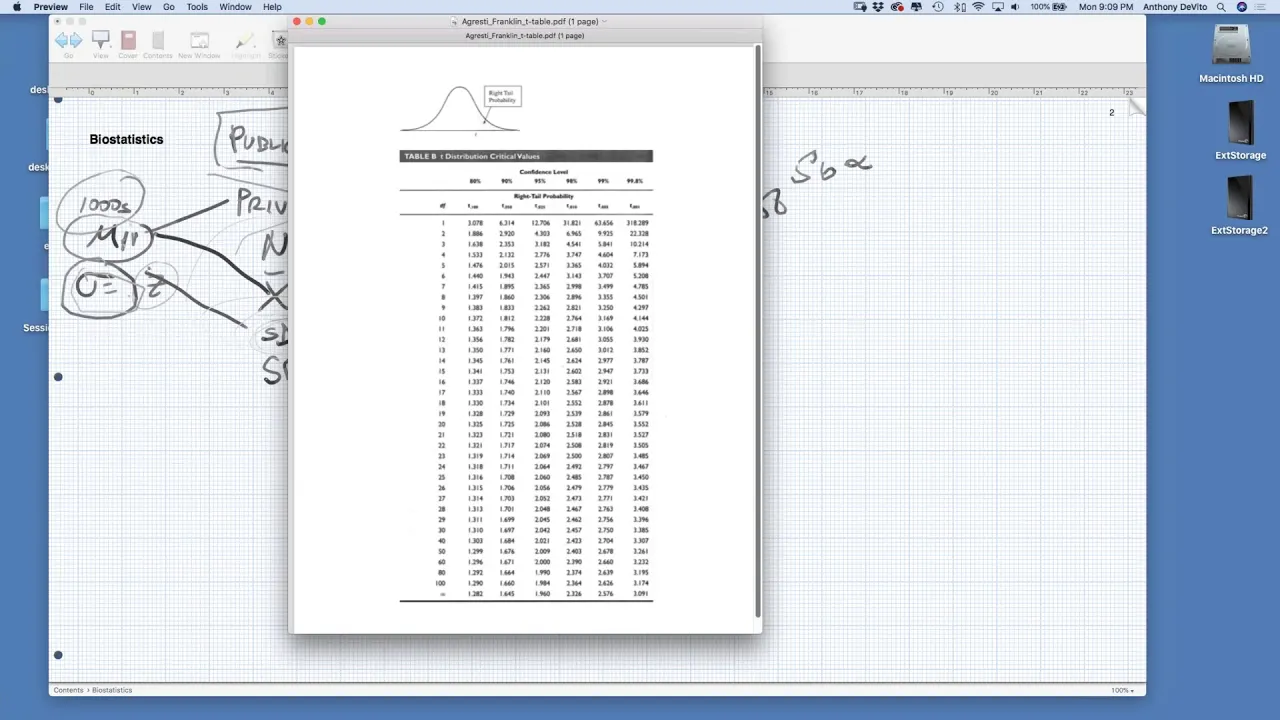This screenshot has height=720, width=1280.
Task: Select the ExtStorage2 desktop drive
Action: point(1240,206)
